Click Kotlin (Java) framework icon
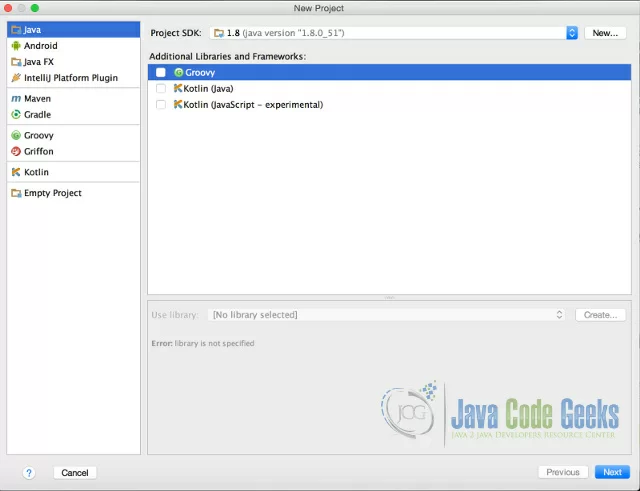 [178, 88]
